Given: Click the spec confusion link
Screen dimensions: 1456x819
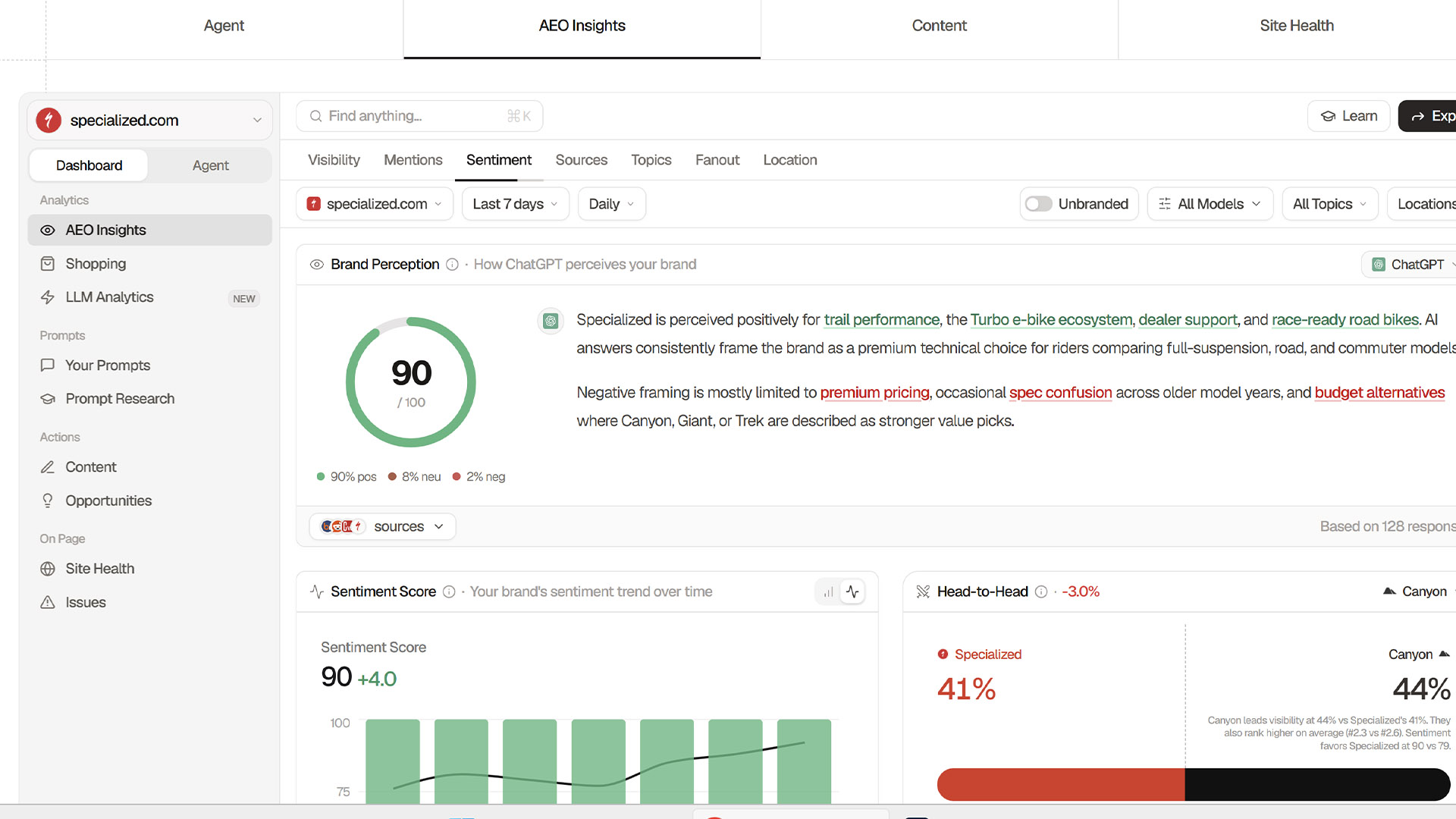Looking at the screenshot, I should click(1060, 393).
